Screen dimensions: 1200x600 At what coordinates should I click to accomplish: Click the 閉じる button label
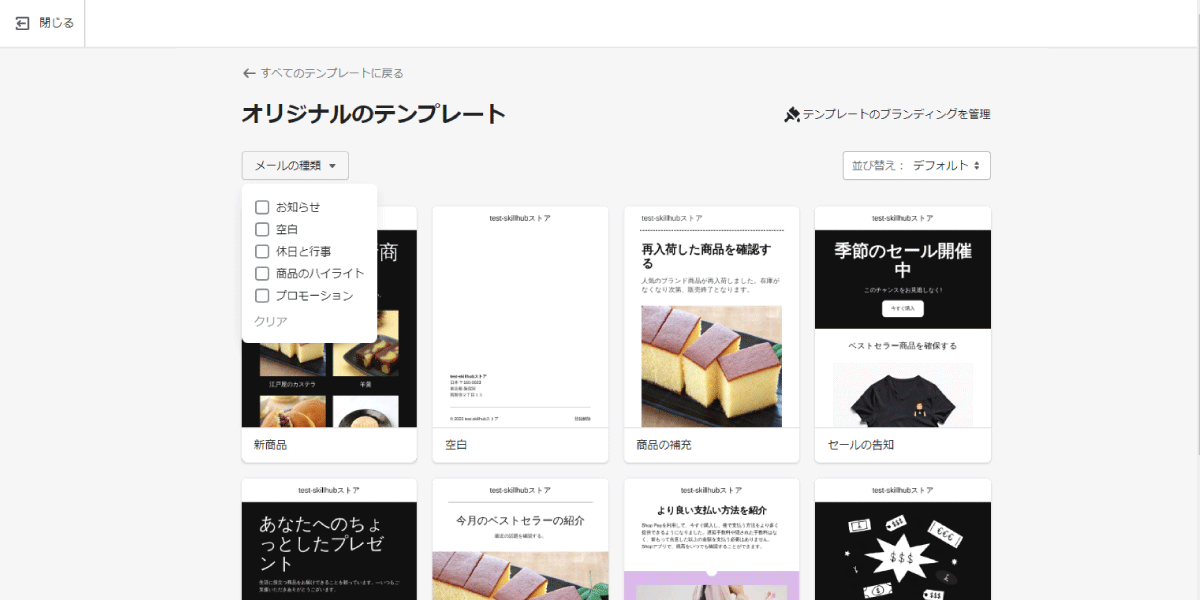point(57,23)
